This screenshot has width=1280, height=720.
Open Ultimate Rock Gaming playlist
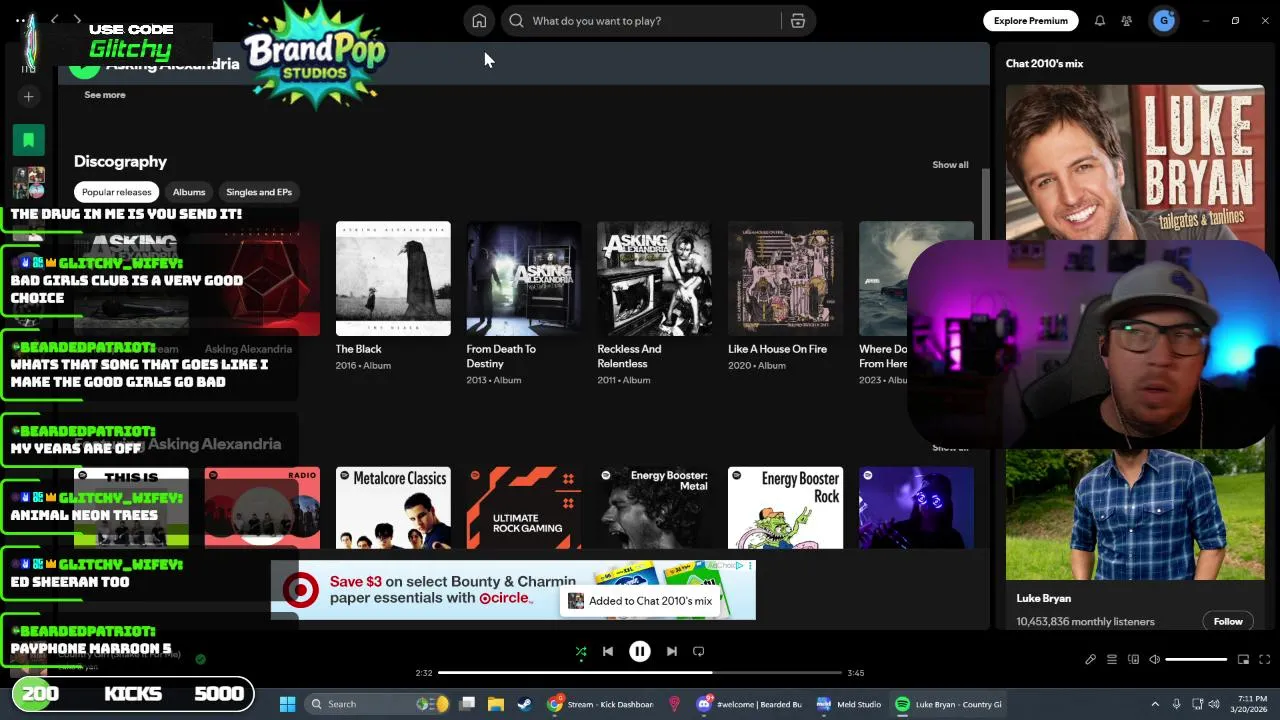[524, 508]
